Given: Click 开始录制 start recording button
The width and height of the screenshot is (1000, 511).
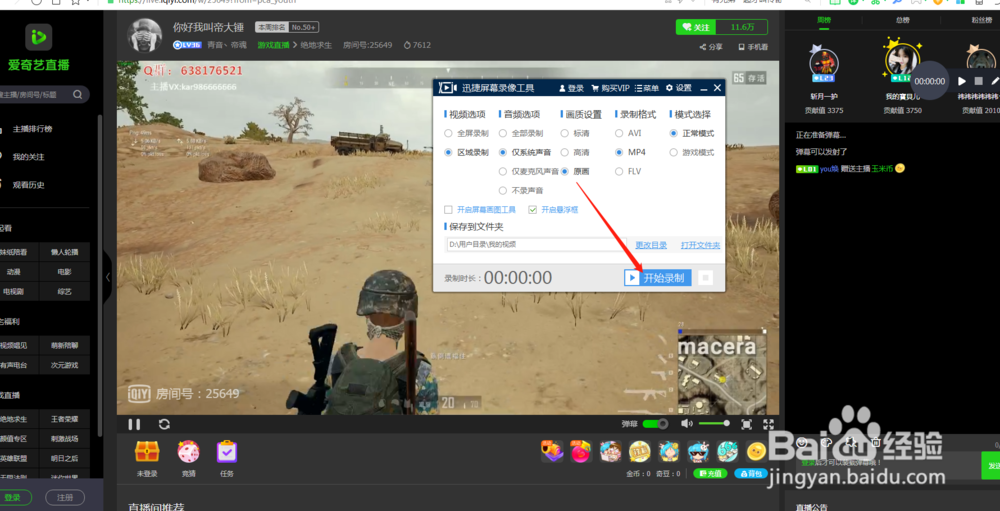Looking at the screenshot, I should click(x=658, y=278).
